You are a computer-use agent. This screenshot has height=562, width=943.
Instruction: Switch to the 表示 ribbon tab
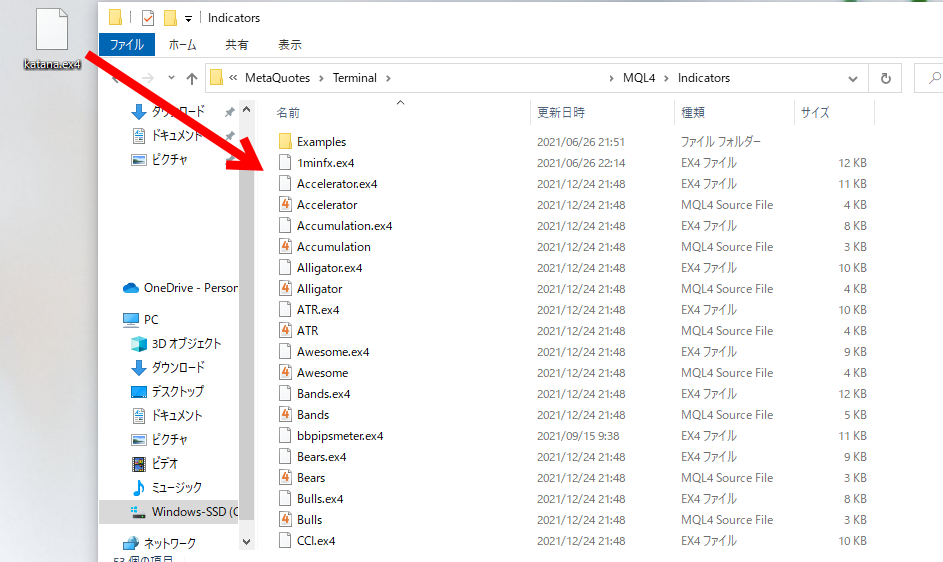click(x=289, y=45)
